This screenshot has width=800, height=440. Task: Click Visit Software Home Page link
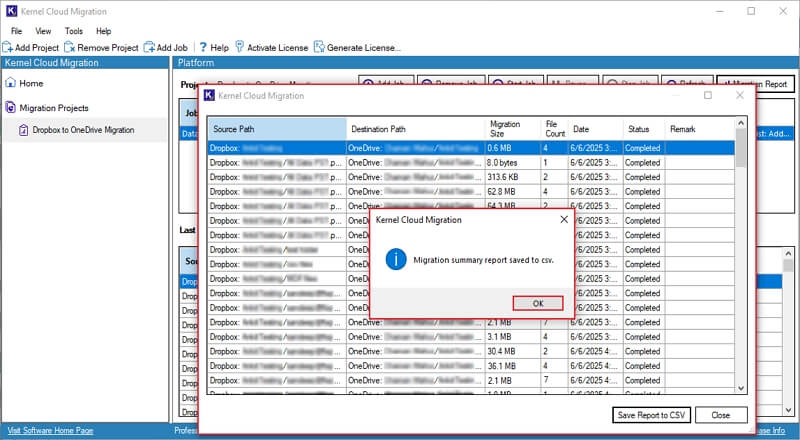click(x=51, y=430)
